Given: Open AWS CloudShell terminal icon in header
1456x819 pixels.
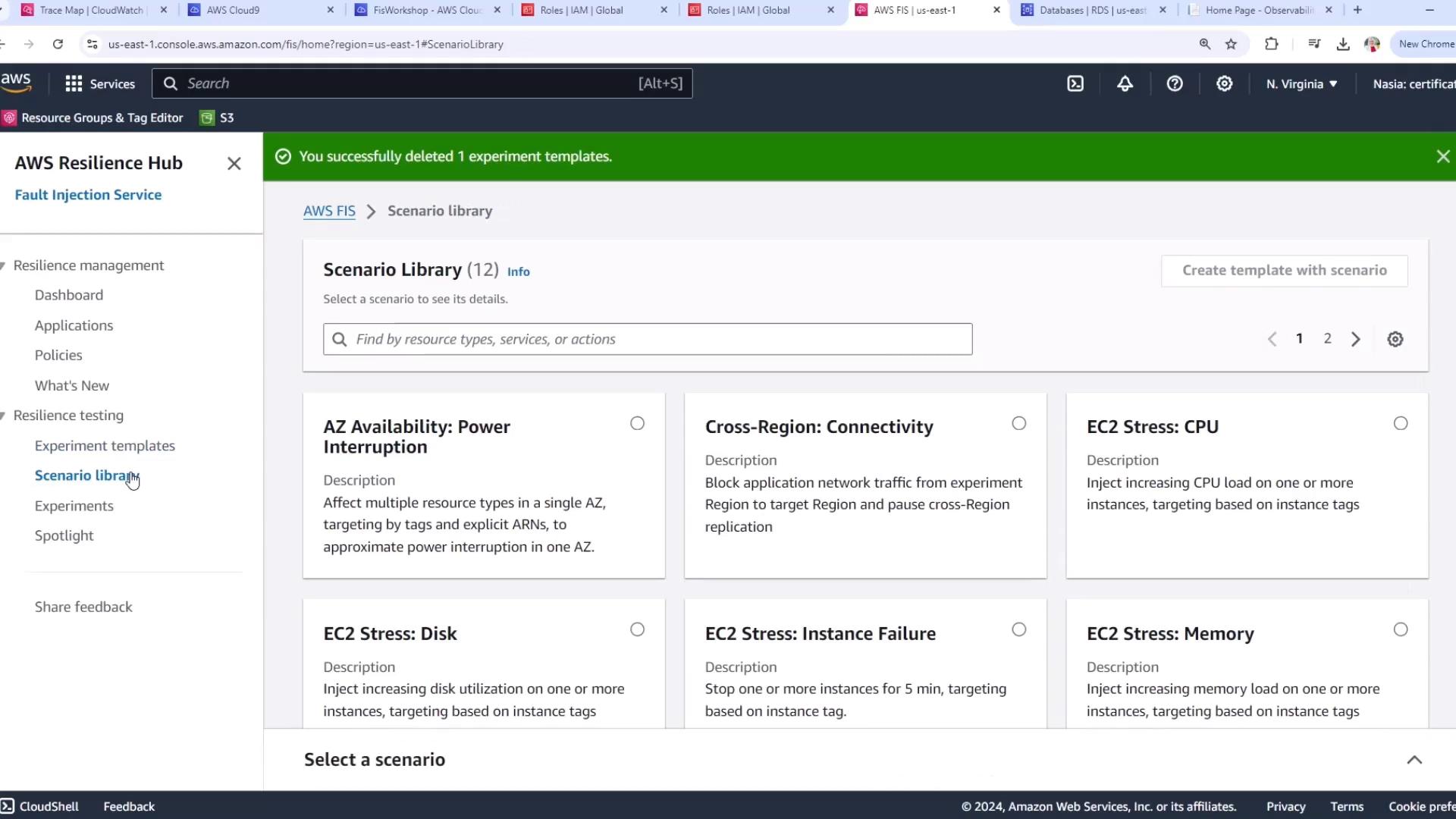Looking at the screenshot, I should pyautogui.click(x=1075, y=83).
